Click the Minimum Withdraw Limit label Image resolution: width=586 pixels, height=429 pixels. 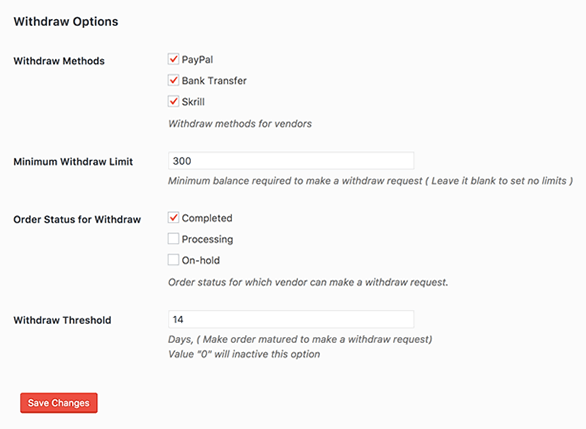(73, 162)
